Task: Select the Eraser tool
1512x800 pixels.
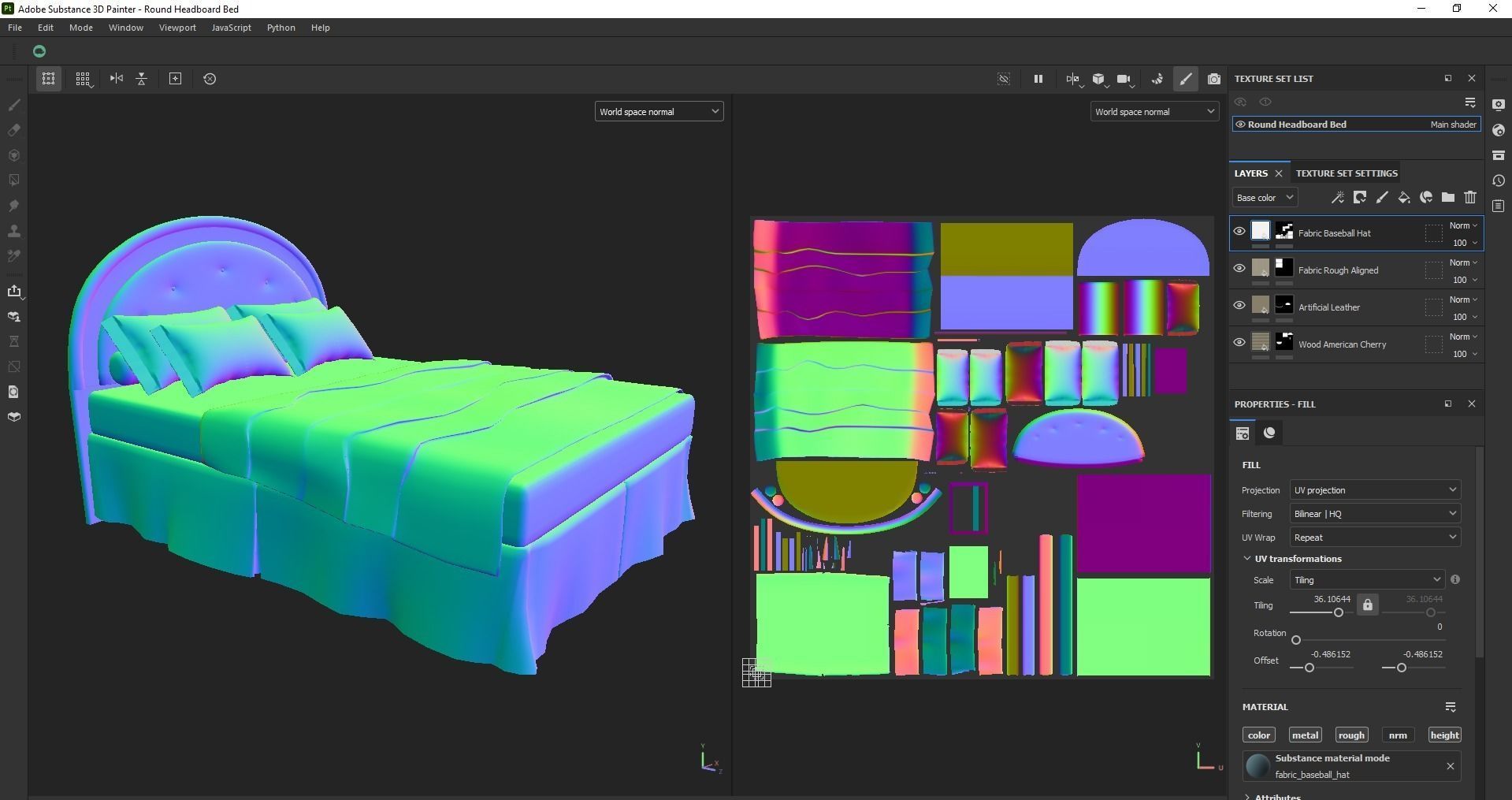Action: (14, 130)
